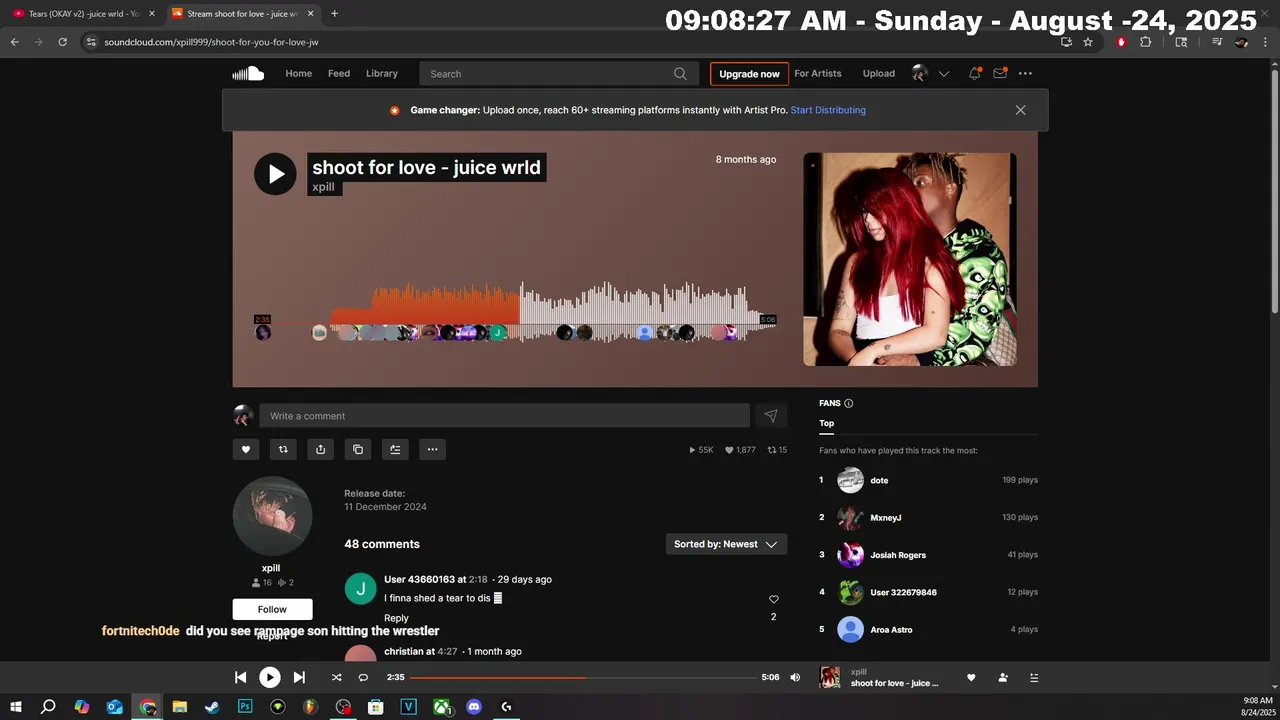Like current track in player bar
The image size is (1280, 720).
coord(971,677)
